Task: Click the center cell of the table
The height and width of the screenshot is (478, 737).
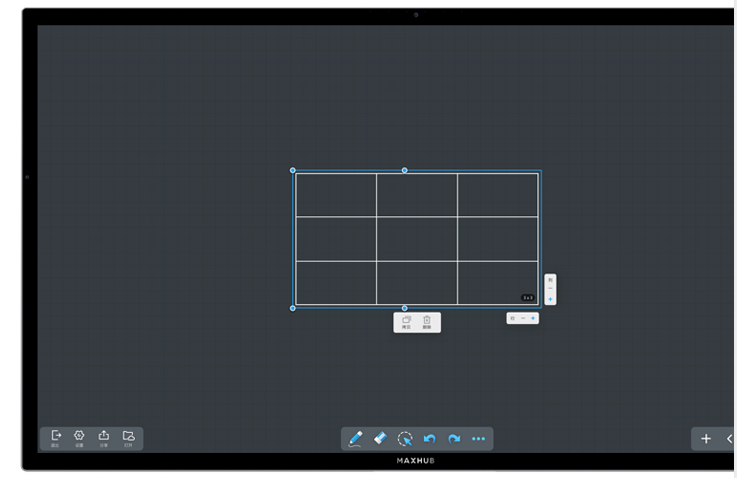Action: point(417,238)
